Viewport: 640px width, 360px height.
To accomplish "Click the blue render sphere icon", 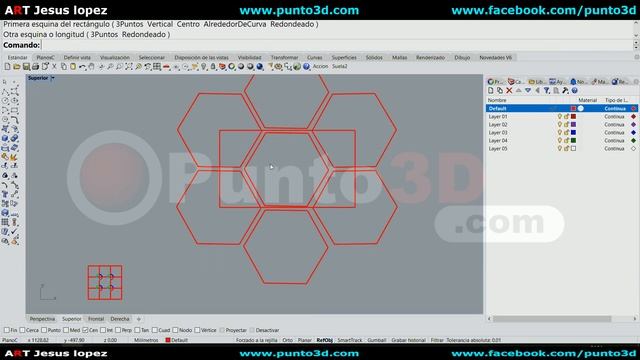I will coord(260,67).
